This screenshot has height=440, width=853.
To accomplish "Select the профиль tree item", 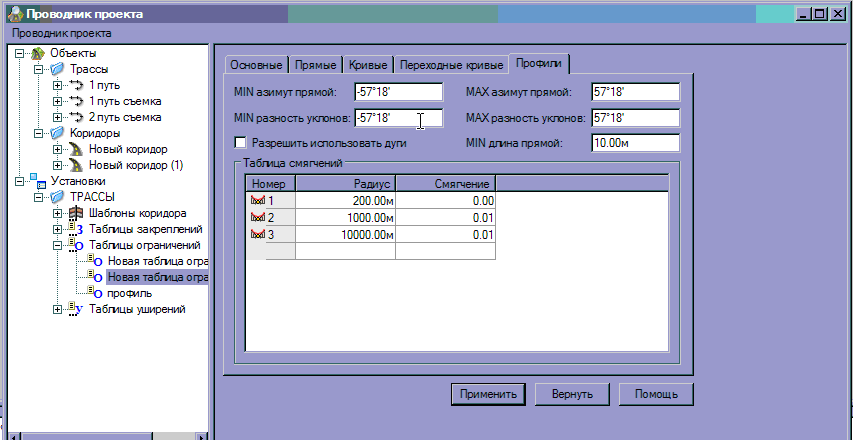I will (x=130, y=293).
